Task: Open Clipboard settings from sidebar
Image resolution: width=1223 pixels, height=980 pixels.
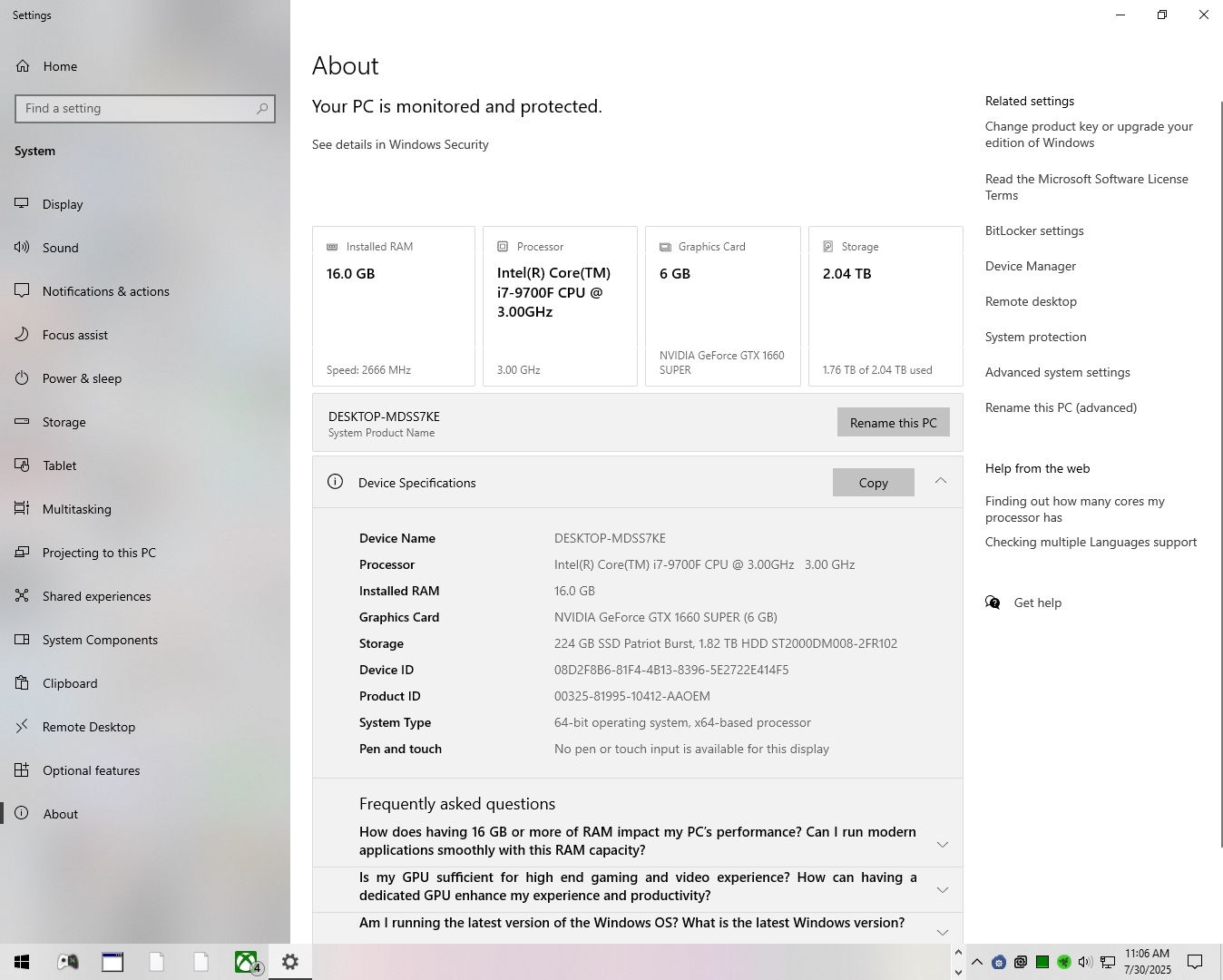Action: (70, 683)
